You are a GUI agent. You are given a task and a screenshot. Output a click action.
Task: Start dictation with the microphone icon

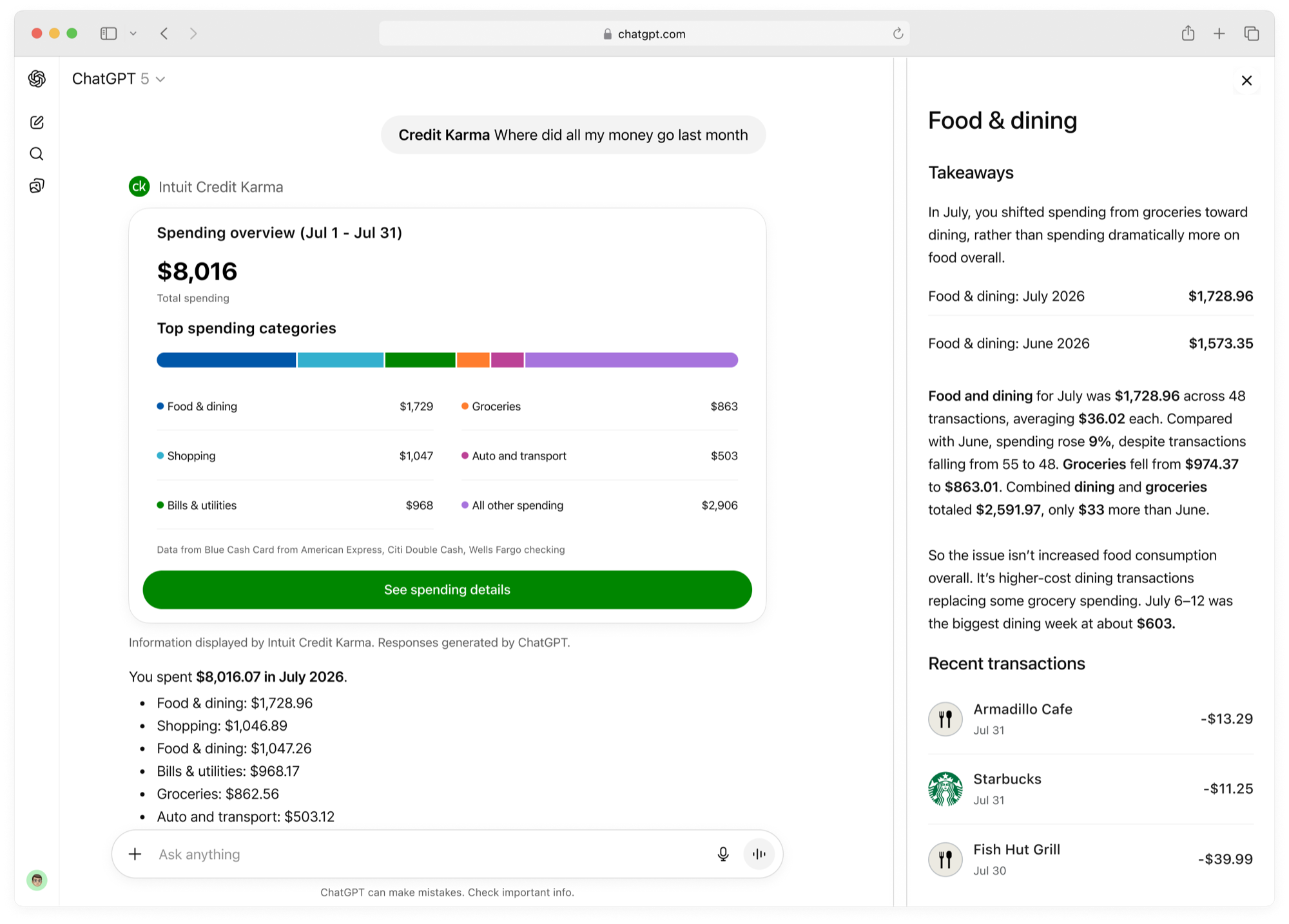click(x=723, y=854)
